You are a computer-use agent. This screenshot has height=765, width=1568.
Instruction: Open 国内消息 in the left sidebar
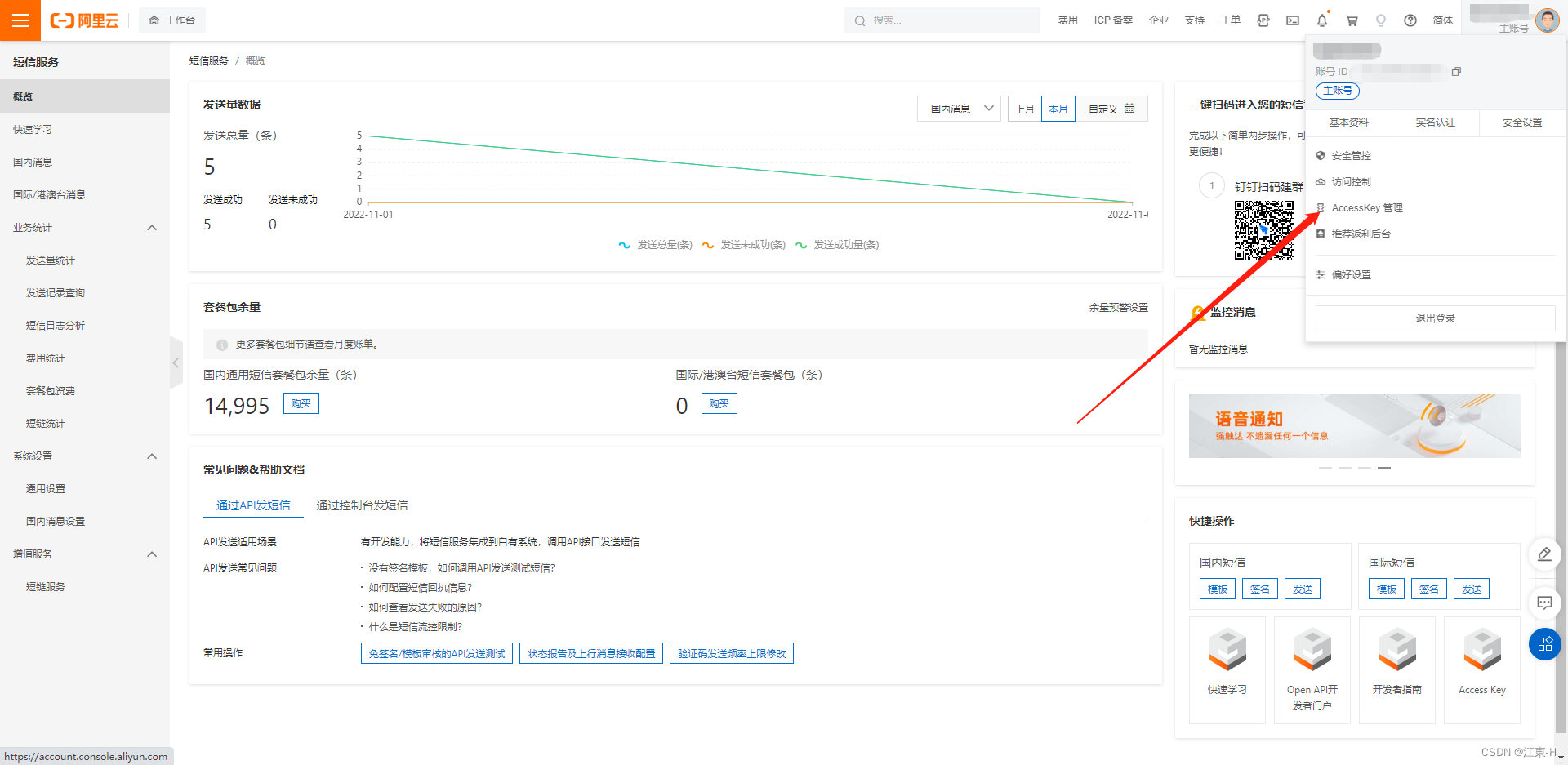coord(85,162)
